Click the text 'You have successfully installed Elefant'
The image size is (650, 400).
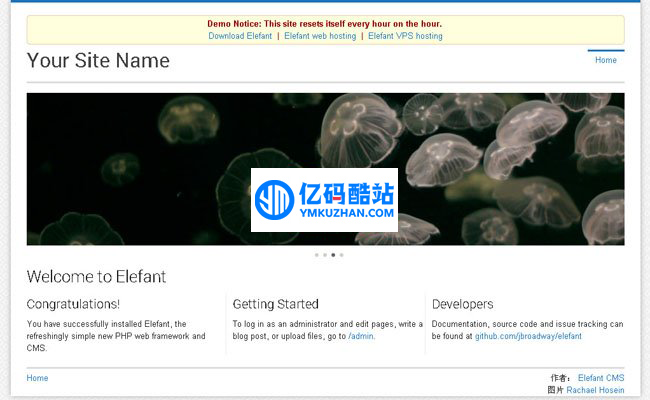tap(99, 324)
